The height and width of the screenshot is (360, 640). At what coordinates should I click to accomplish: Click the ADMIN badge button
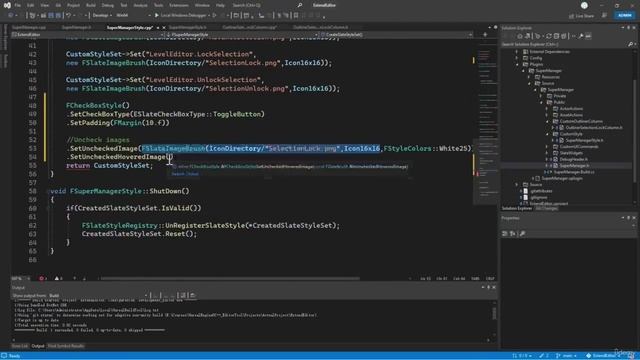624,16
